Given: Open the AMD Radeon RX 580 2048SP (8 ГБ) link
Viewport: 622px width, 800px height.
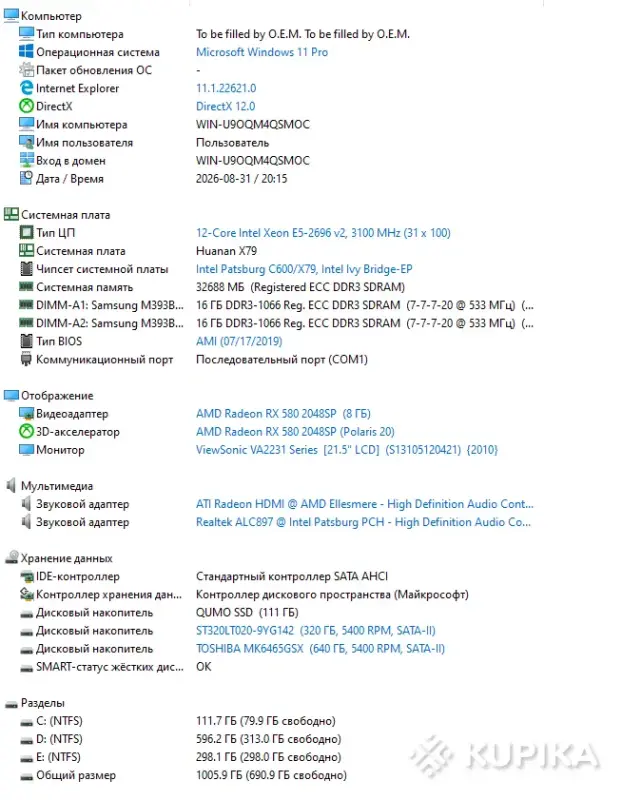Looking at the screenshot, I should (x=283, y=413).
